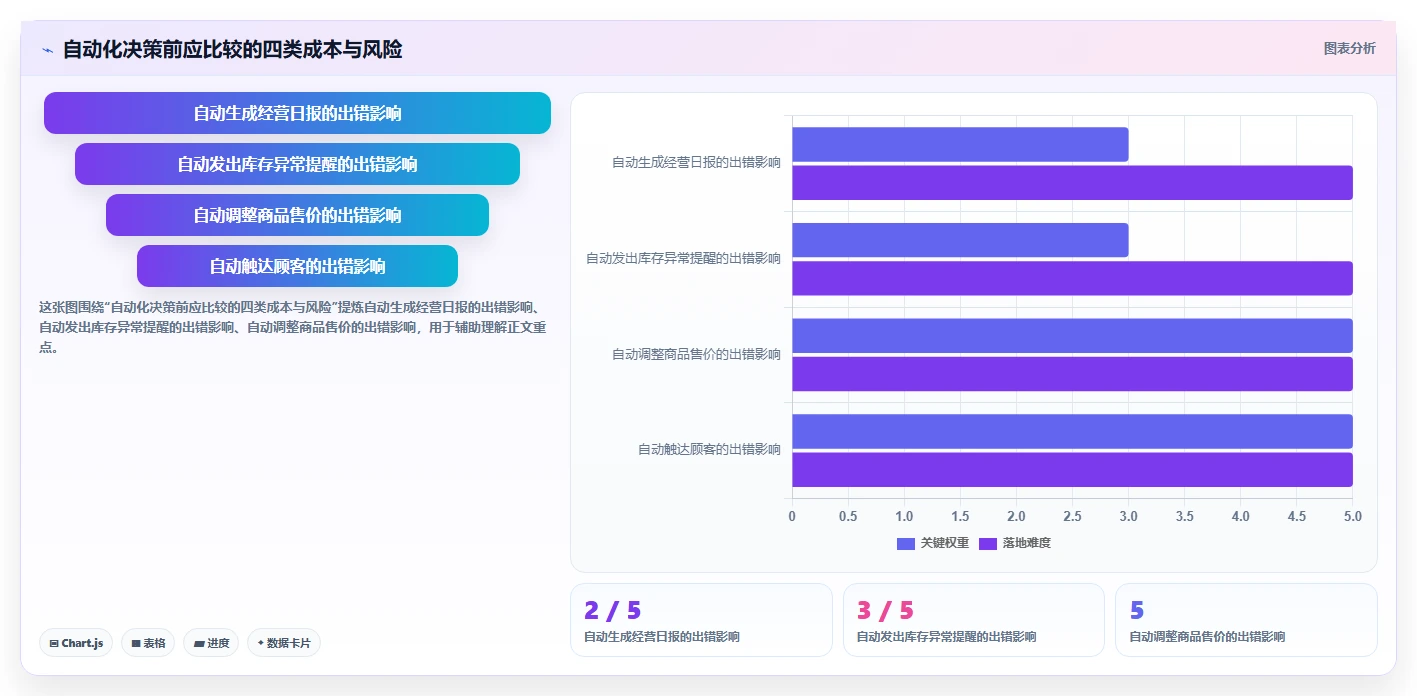Click y-axis label 自动调整商品售价的出错影响
This screenshot has width=1417, height=696.
coord(696,354)
